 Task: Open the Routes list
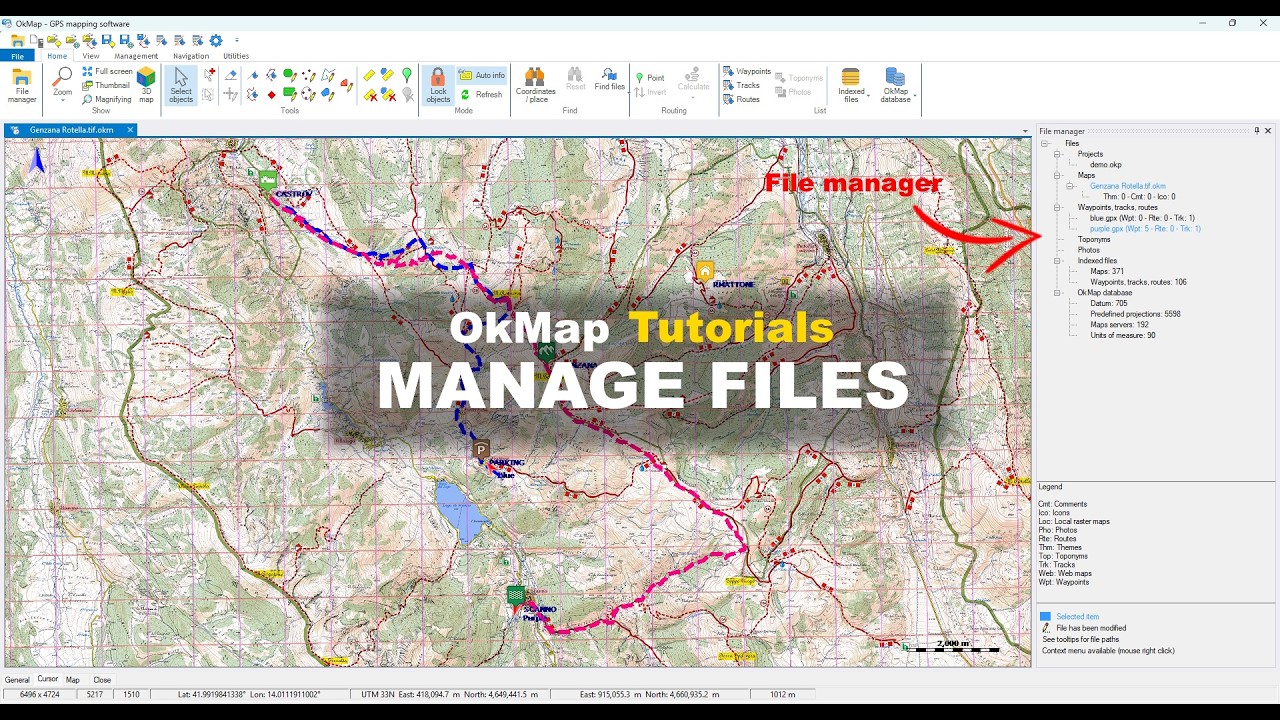click(741, 99)
